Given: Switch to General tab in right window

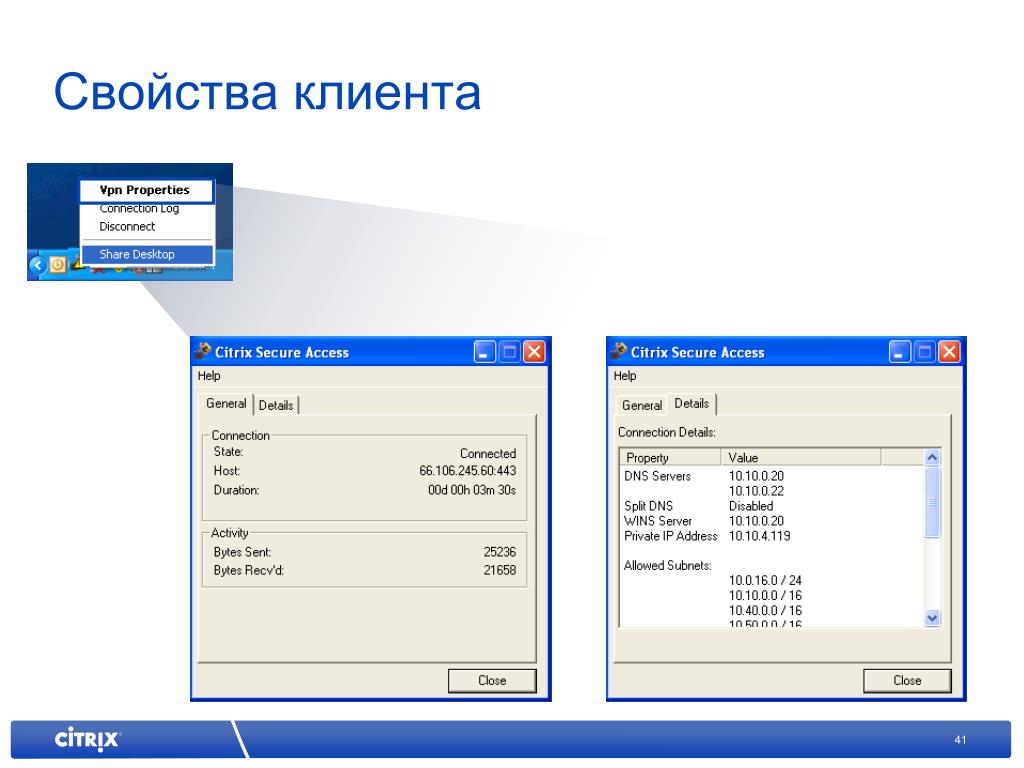Looking at the screenshot, I should click(642, 406).
